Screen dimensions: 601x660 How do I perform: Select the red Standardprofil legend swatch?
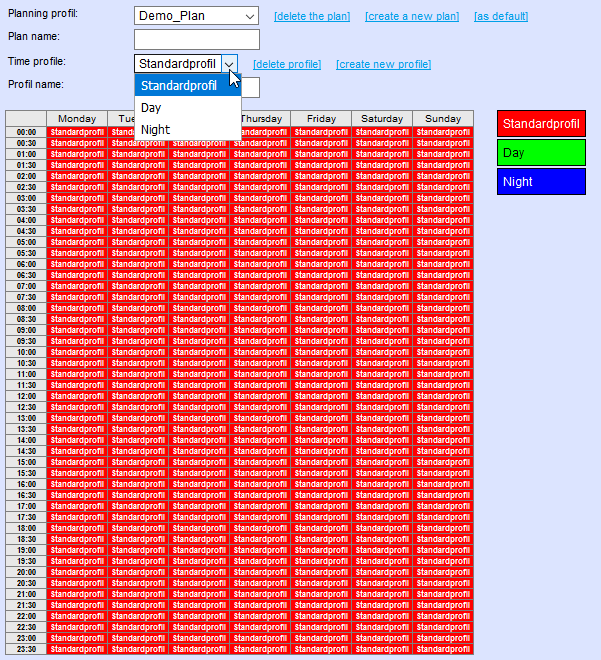coord(541,124)
